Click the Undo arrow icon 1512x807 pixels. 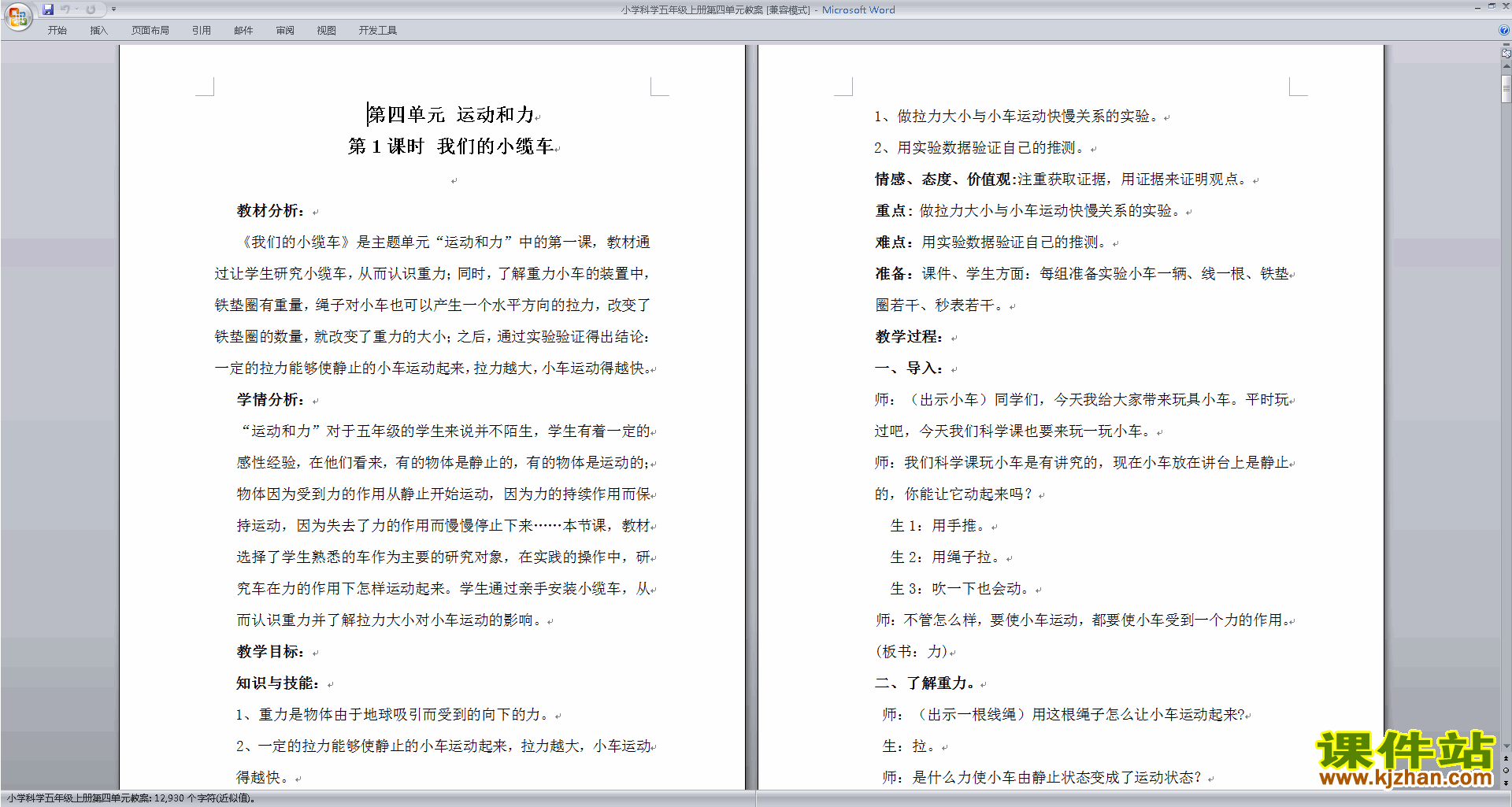[x=65, y=9]
